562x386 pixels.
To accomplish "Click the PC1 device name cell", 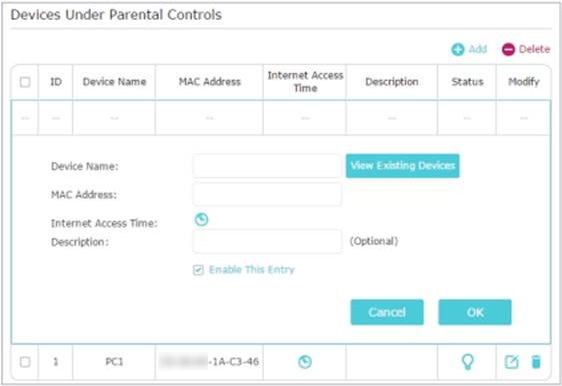I will pyautogui.click(x=114, y=362).
